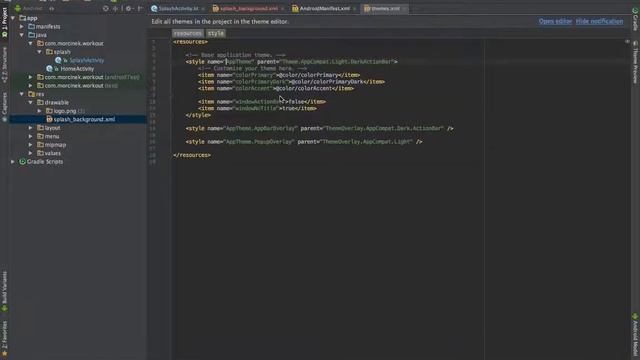This screenshot has height=360, width=640.
Task: Select SplashActivity in project tree
Action: [87, 60]
